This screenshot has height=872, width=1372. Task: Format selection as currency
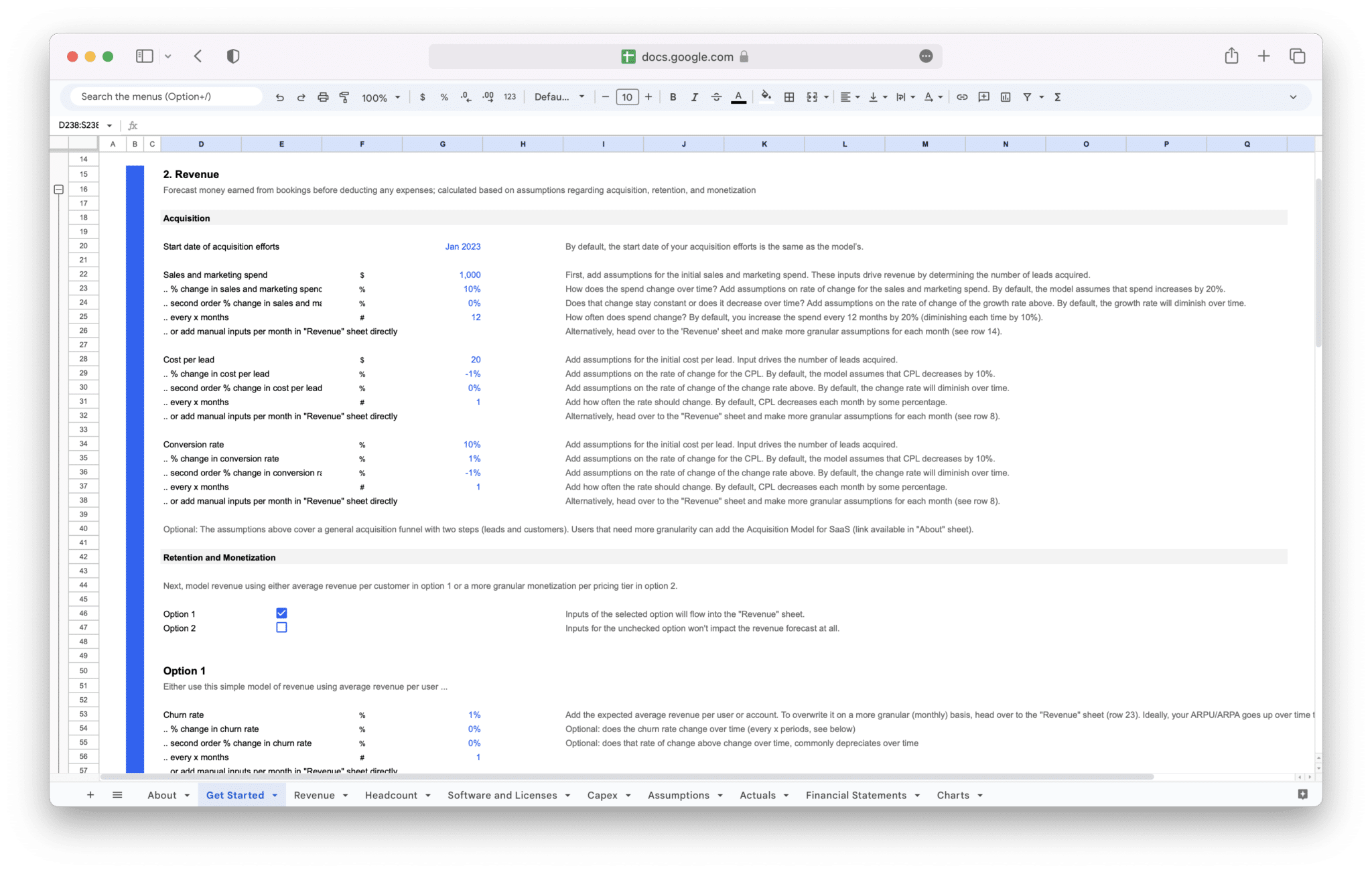pyautogui.click(x=422, y=96)
